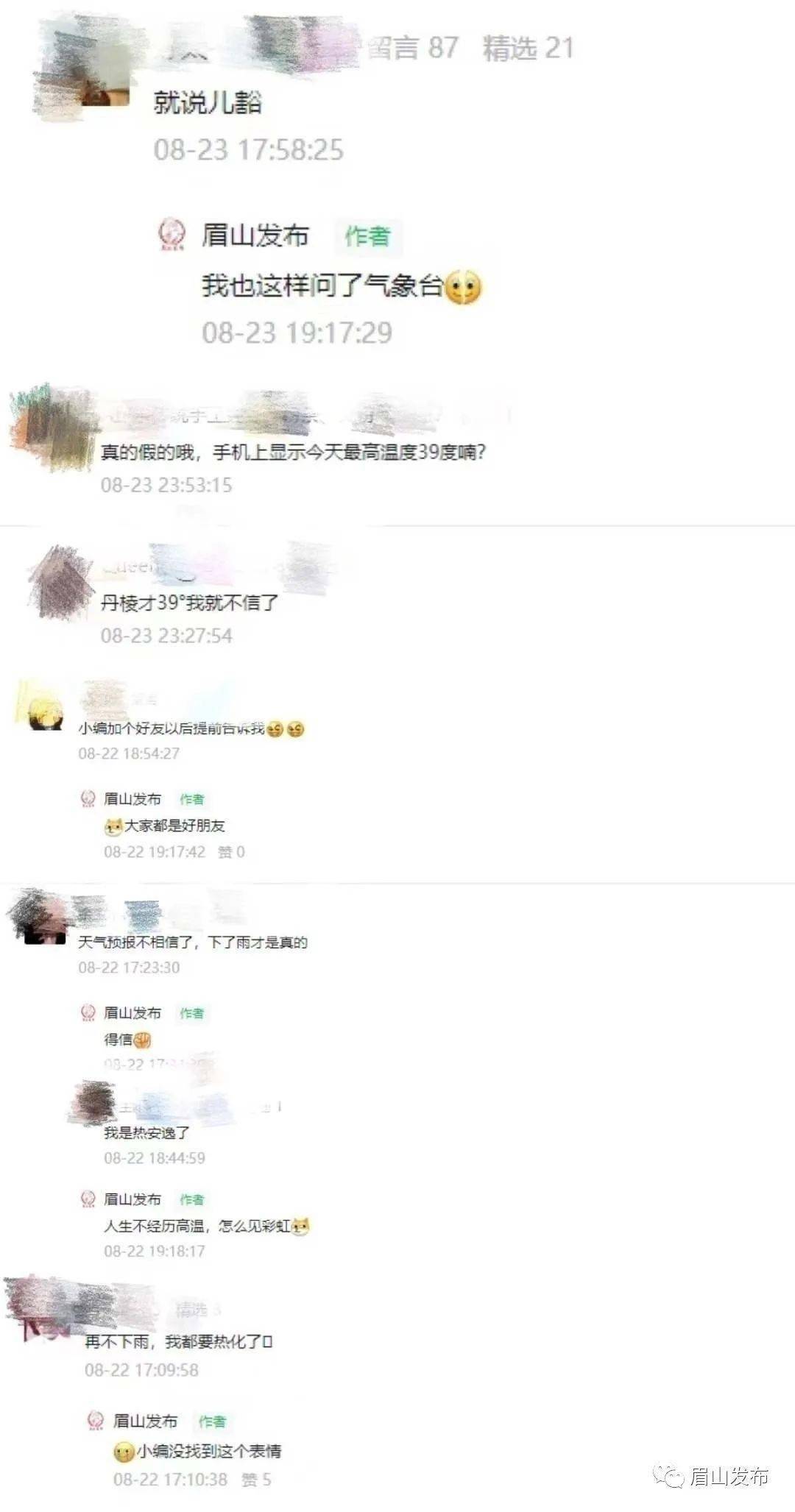Open 眉山发布 author name above 得信
Image resolution: width=795 pixels, height=1512 pixels.
(132, 1013)
